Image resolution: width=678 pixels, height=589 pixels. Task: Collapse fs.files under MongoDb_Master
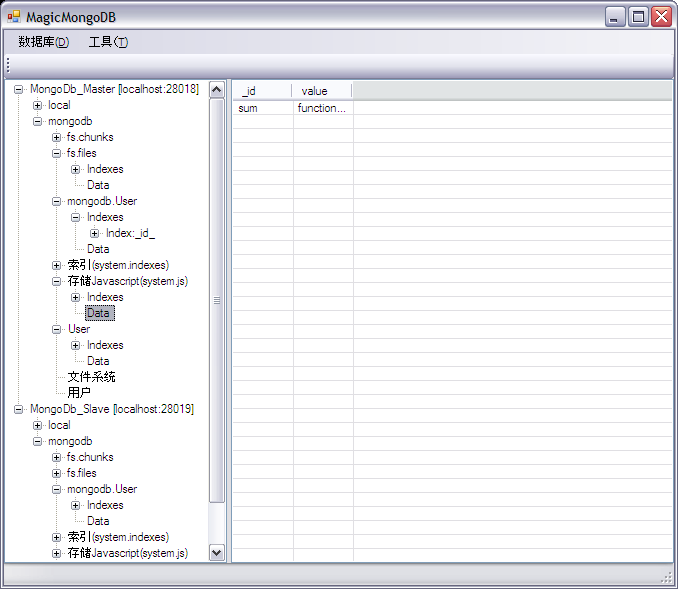pyautogui.click(x=56, y=154)
